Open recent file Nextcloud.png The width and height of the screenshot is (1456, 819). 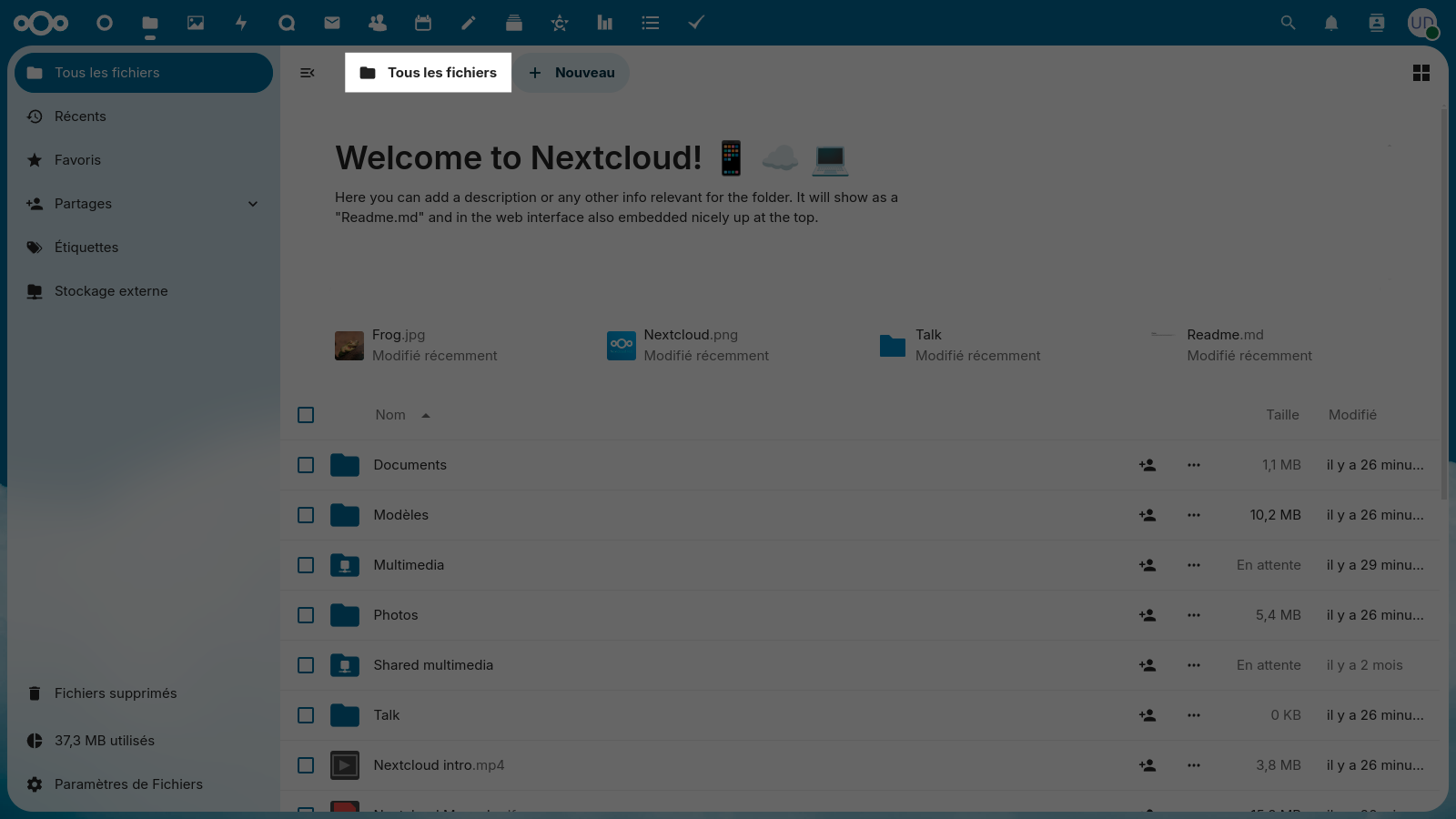click(x=689, y=346)
